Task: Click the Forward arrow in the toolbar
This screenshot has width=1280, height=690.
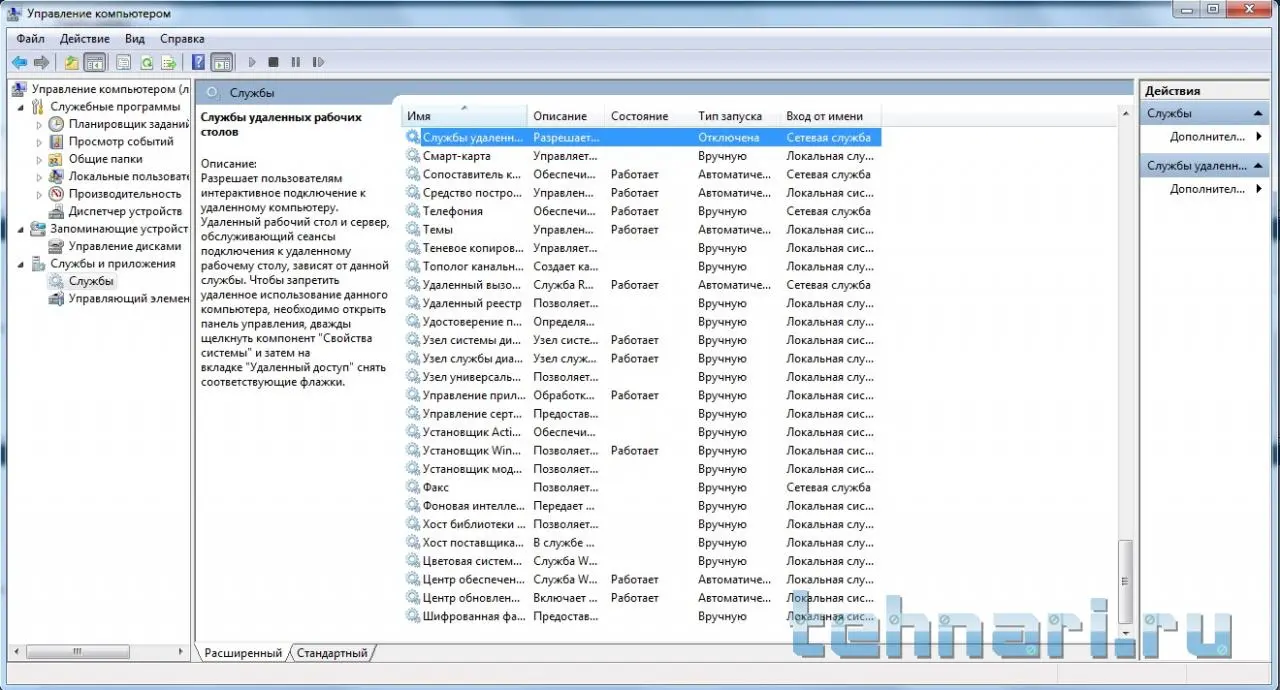Action: (x=41, y=62)
